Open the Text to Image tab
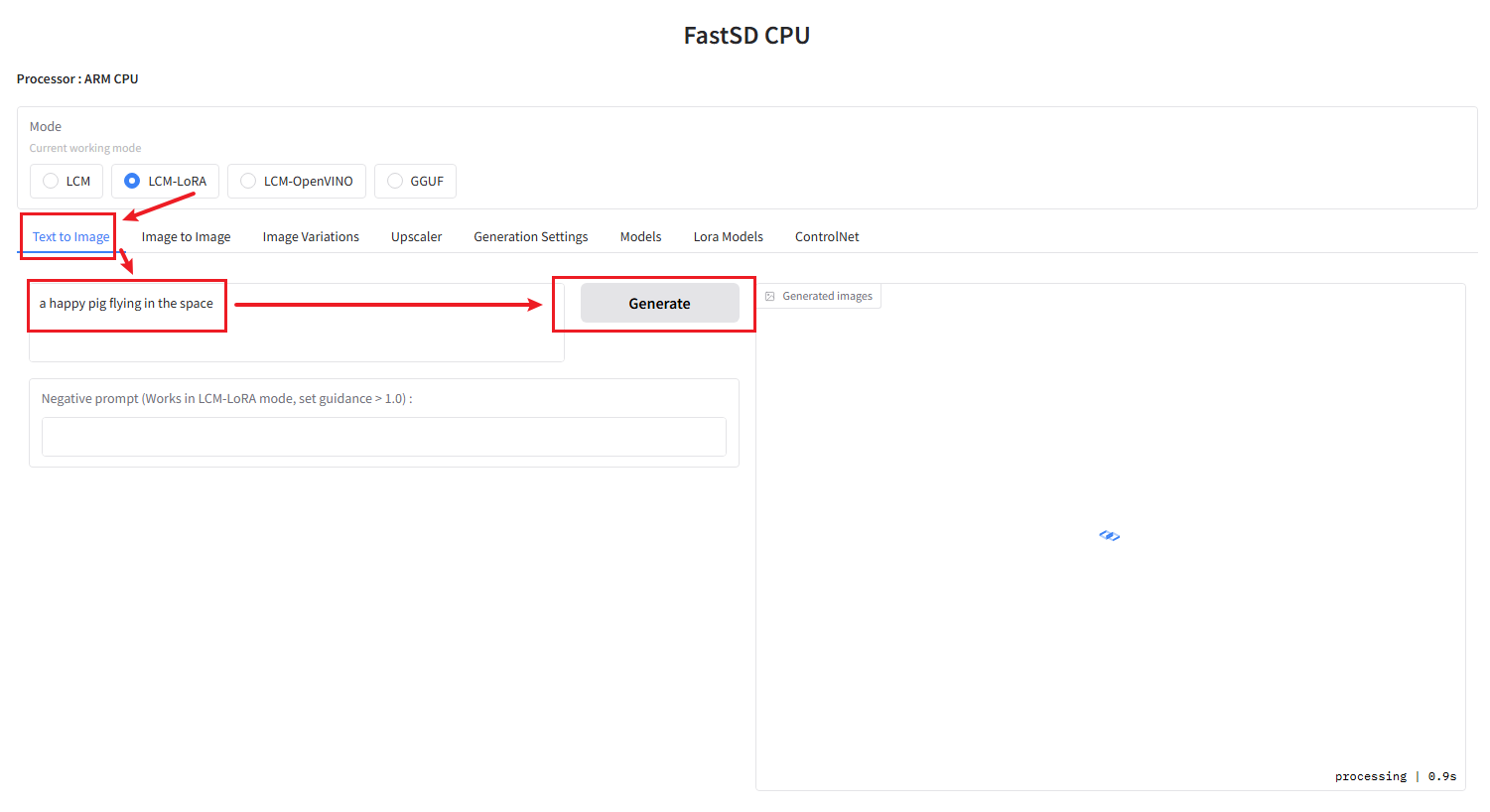This screenshot has width=1490, height=812. coord(70,236)
